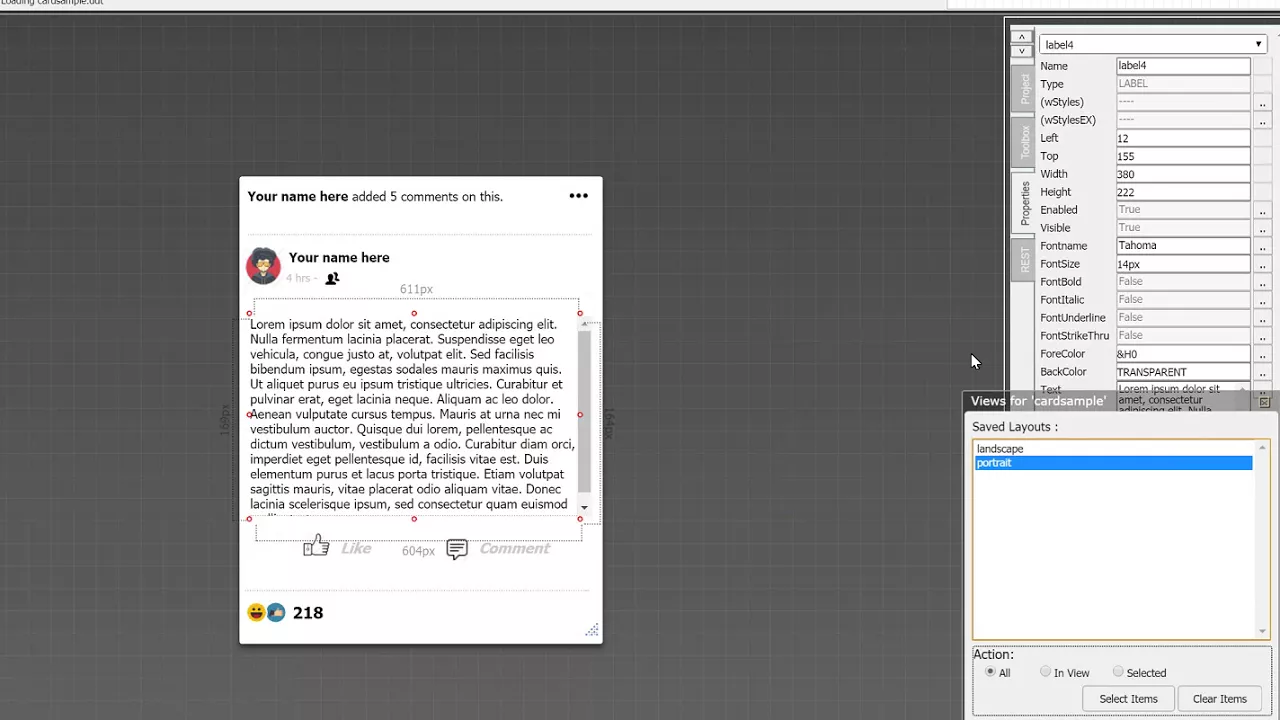Switch to the Properties side tab
1280x720 pixels.
click(x=1024, y=203)
